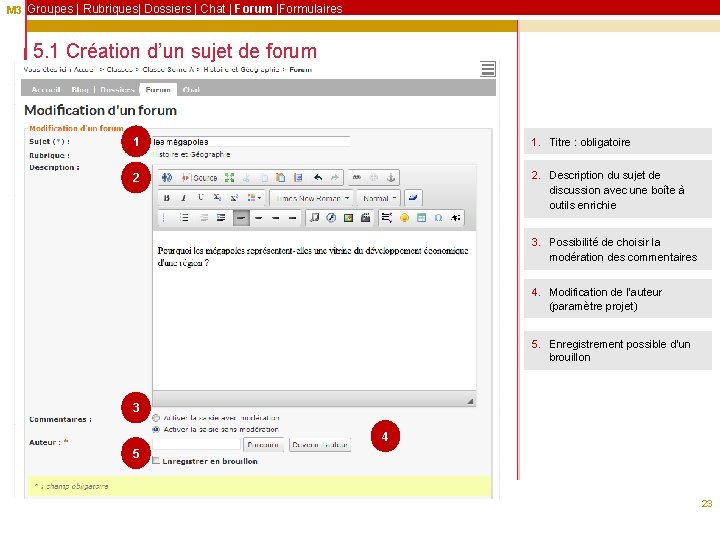Click the cut scissors icon in the editor
Viewport: 720px width, 540px height.
click(247, 178)
